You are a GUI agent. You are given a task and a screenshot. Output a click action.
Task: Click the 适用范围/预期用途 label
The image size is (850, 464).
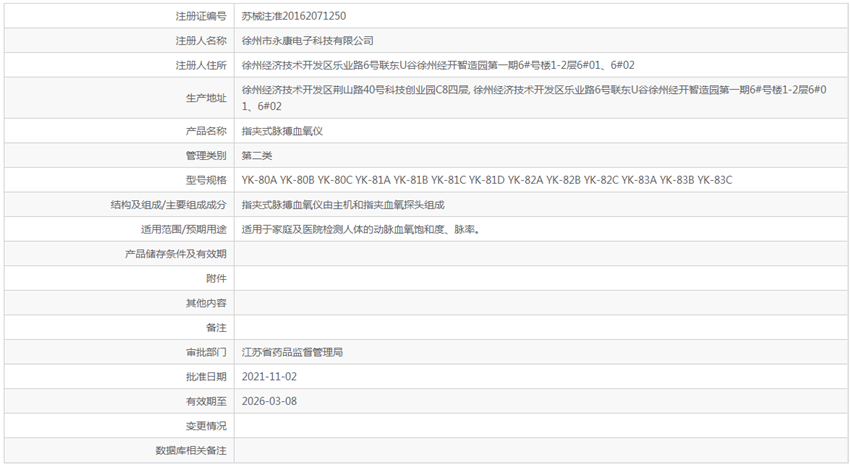(x=184, y=229)
